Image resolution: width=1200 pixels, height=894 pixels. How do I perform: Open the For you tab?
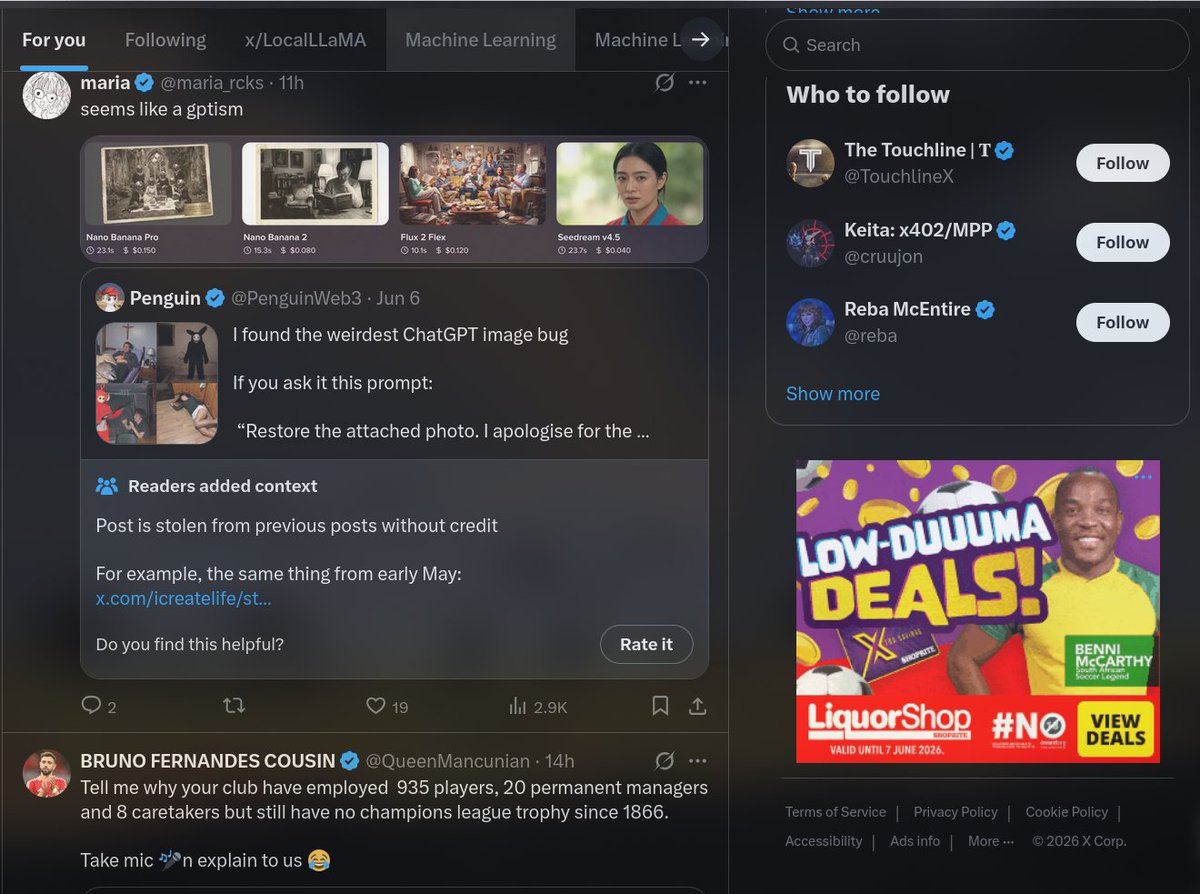coord(54,40)
